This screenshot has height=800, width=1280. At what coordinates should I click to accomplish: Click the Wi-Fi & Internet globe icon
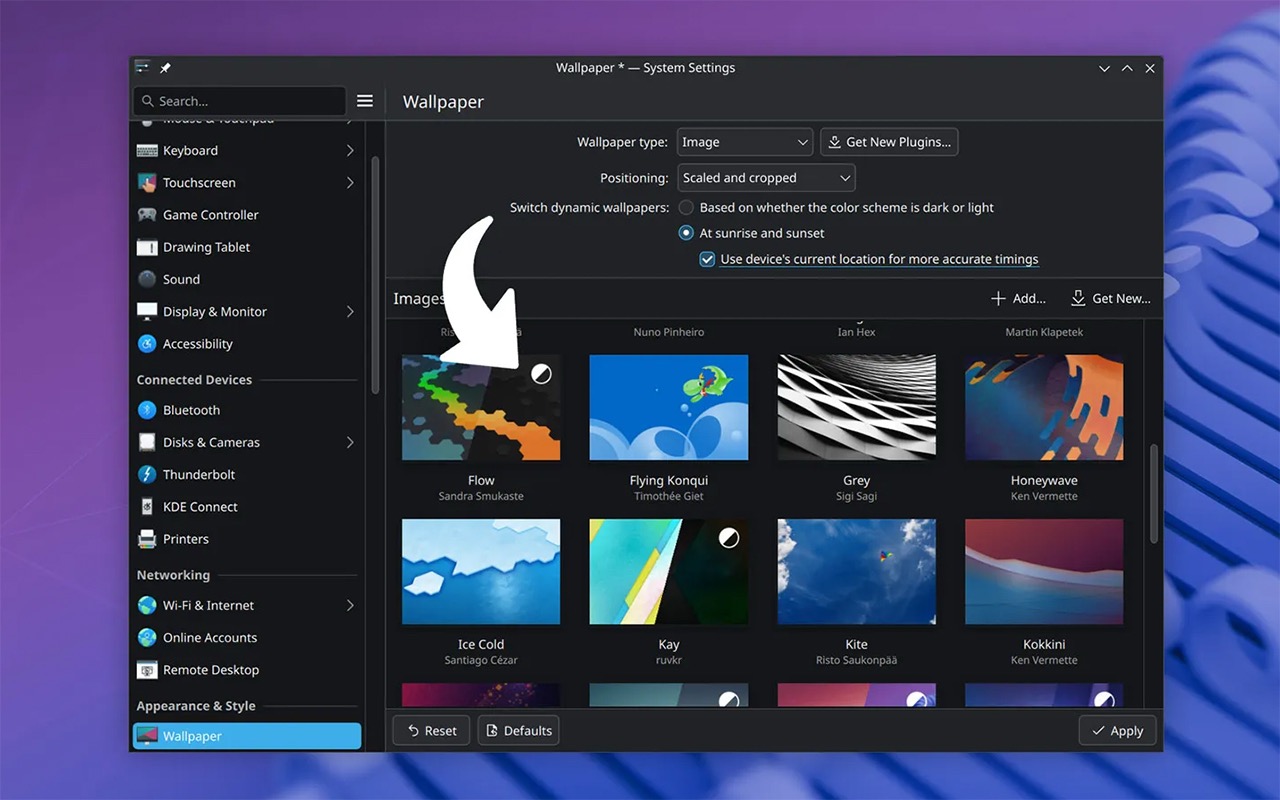pos(147,605)
